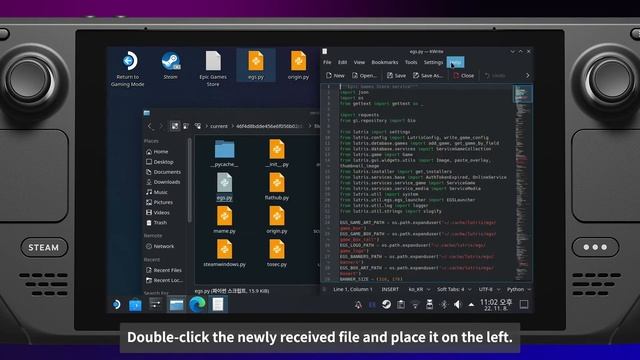This screenshot has width=640, height=360.
Task: Click Close in KWrite toolbar
Action: [464, 76]
